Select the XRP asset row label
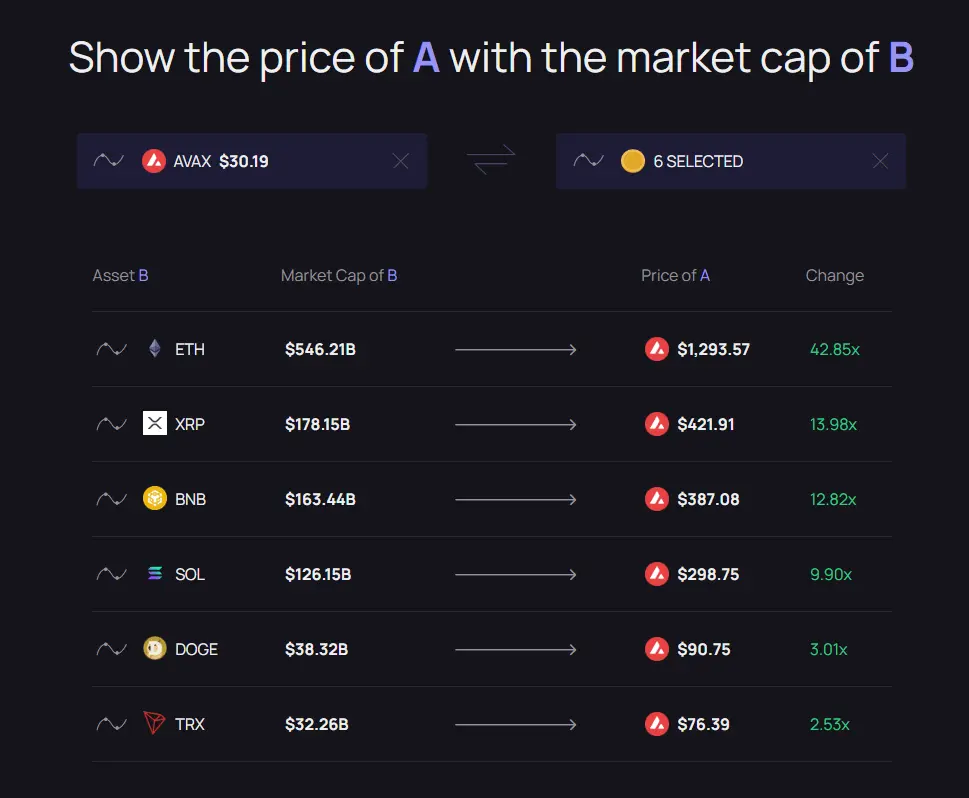This screenshot has height=798, width=969. tap(190, 424)
